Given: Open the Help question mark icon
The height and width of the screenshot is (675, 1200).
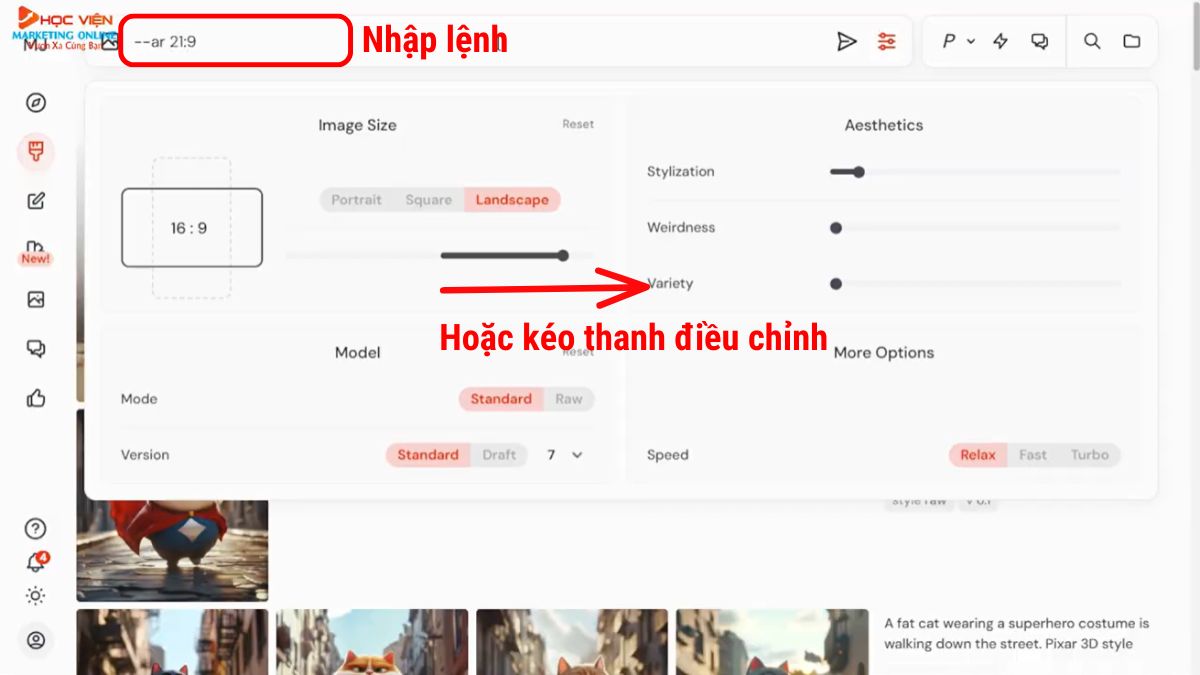Looking at the screenshot, I should (36, 529).
